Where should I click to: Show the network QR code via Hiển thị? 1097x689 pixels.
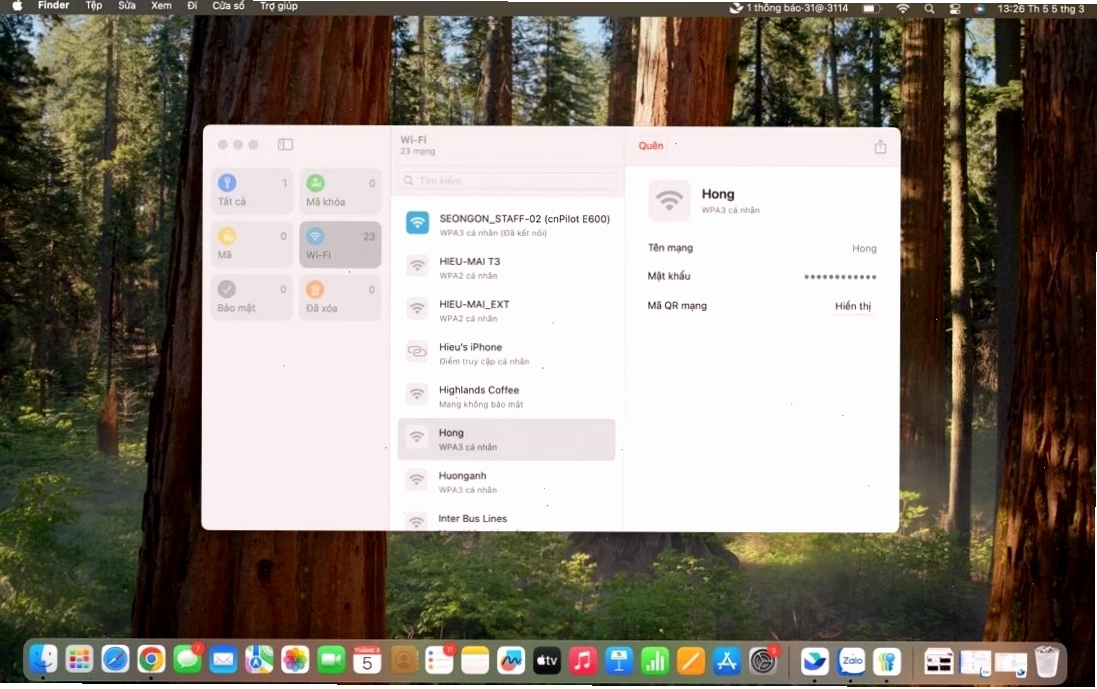(852, 306)
